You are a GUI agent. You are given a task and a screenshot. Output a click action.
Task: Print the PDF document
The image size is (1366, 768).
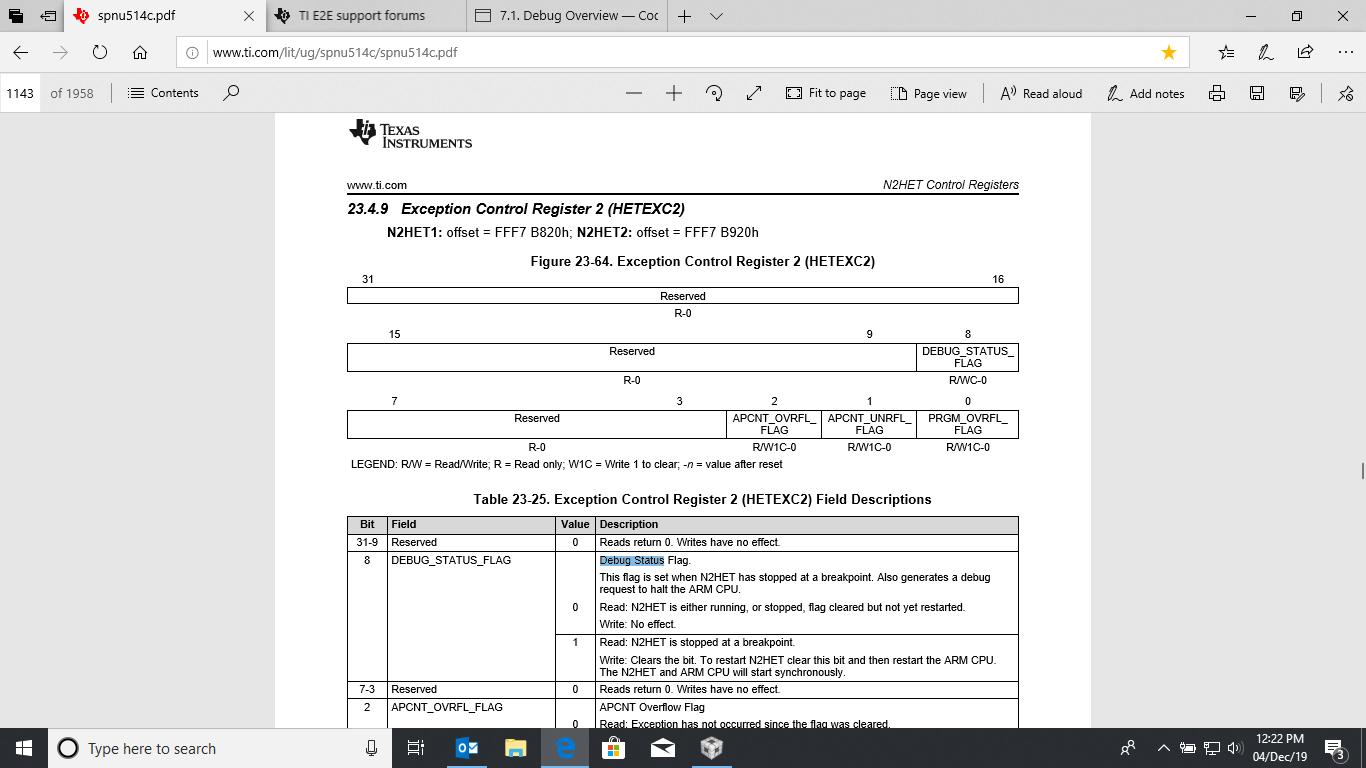coord(1217,93)
